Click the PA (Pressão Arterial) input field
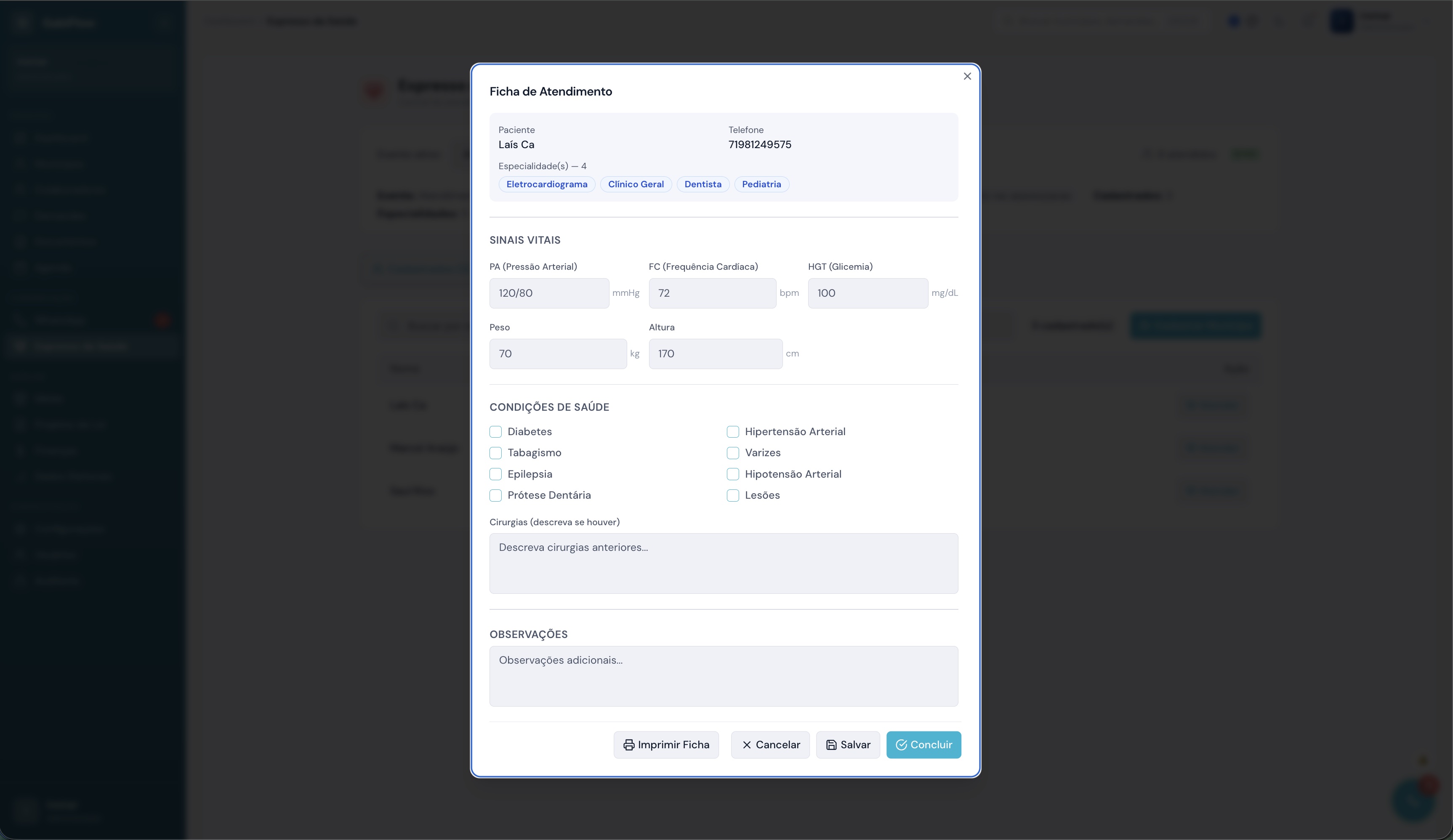 pyautogui.click(x=549, y=293)
